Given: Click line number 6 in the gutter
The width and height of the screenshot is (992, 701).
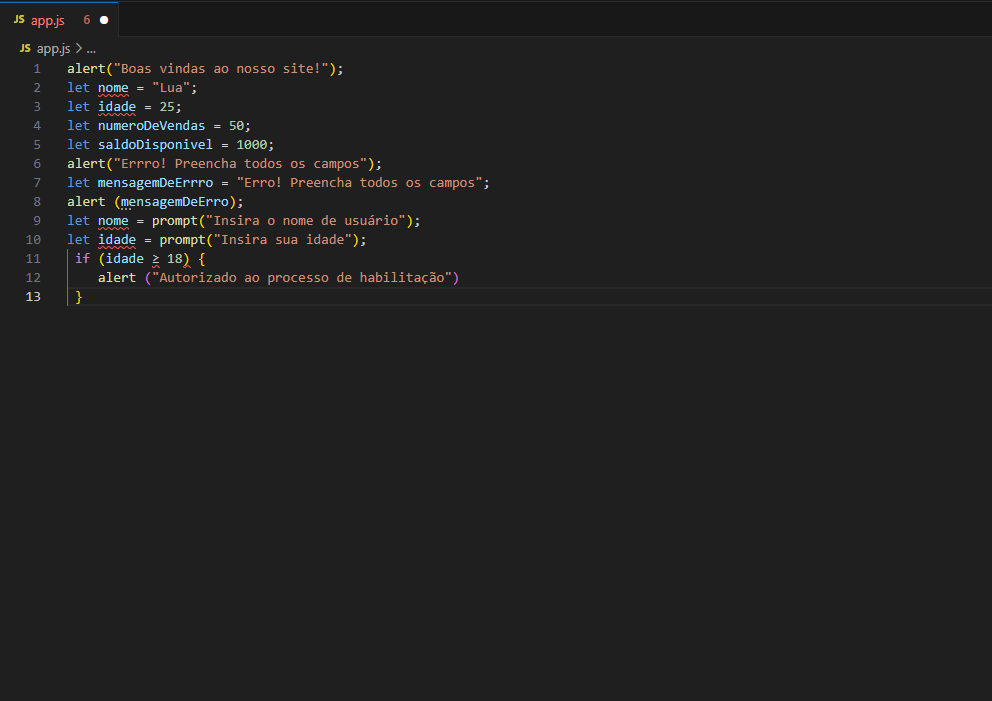Looking at the screenshot, I should point(37,163).
